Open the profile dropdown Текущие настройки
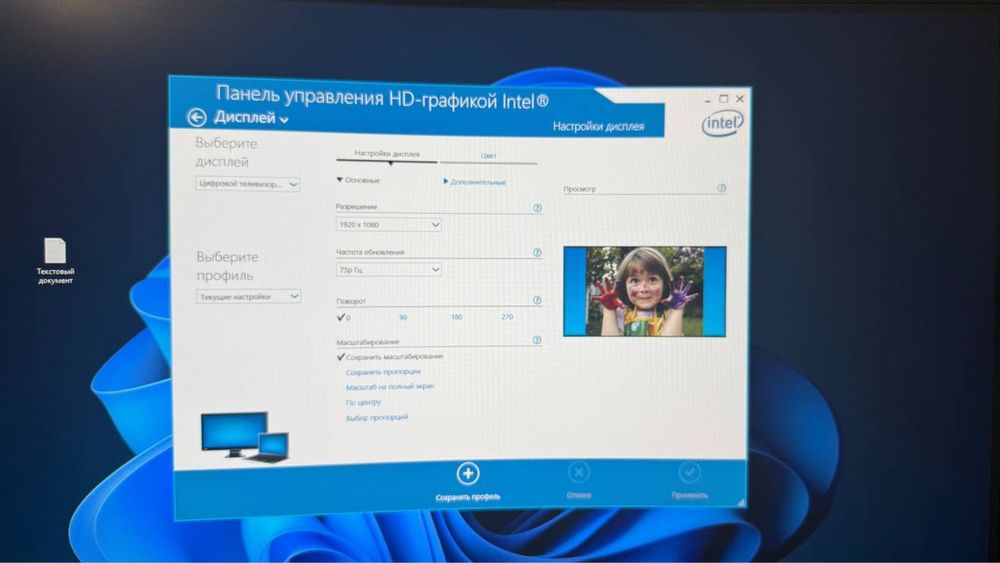Image resolution: width=1000 pixels, height=563 pixels. [x=249, y=296]
